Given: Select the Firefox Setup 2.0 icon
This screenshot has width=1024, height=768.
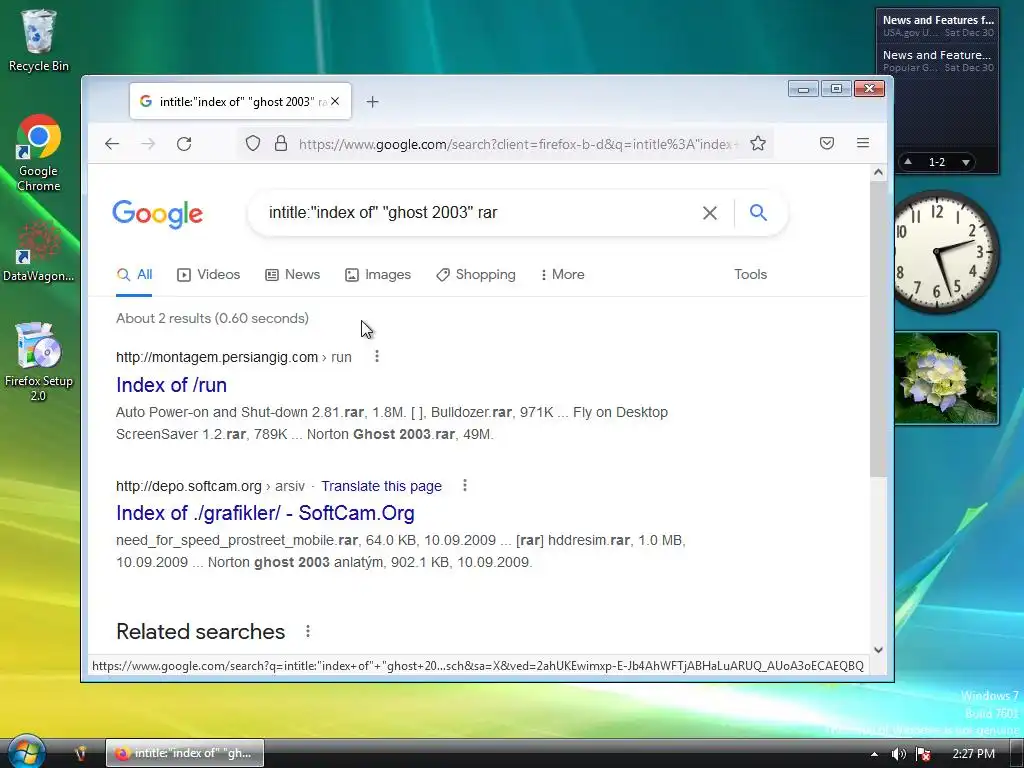Looking at the screenshot, I should tap(39, 361).
